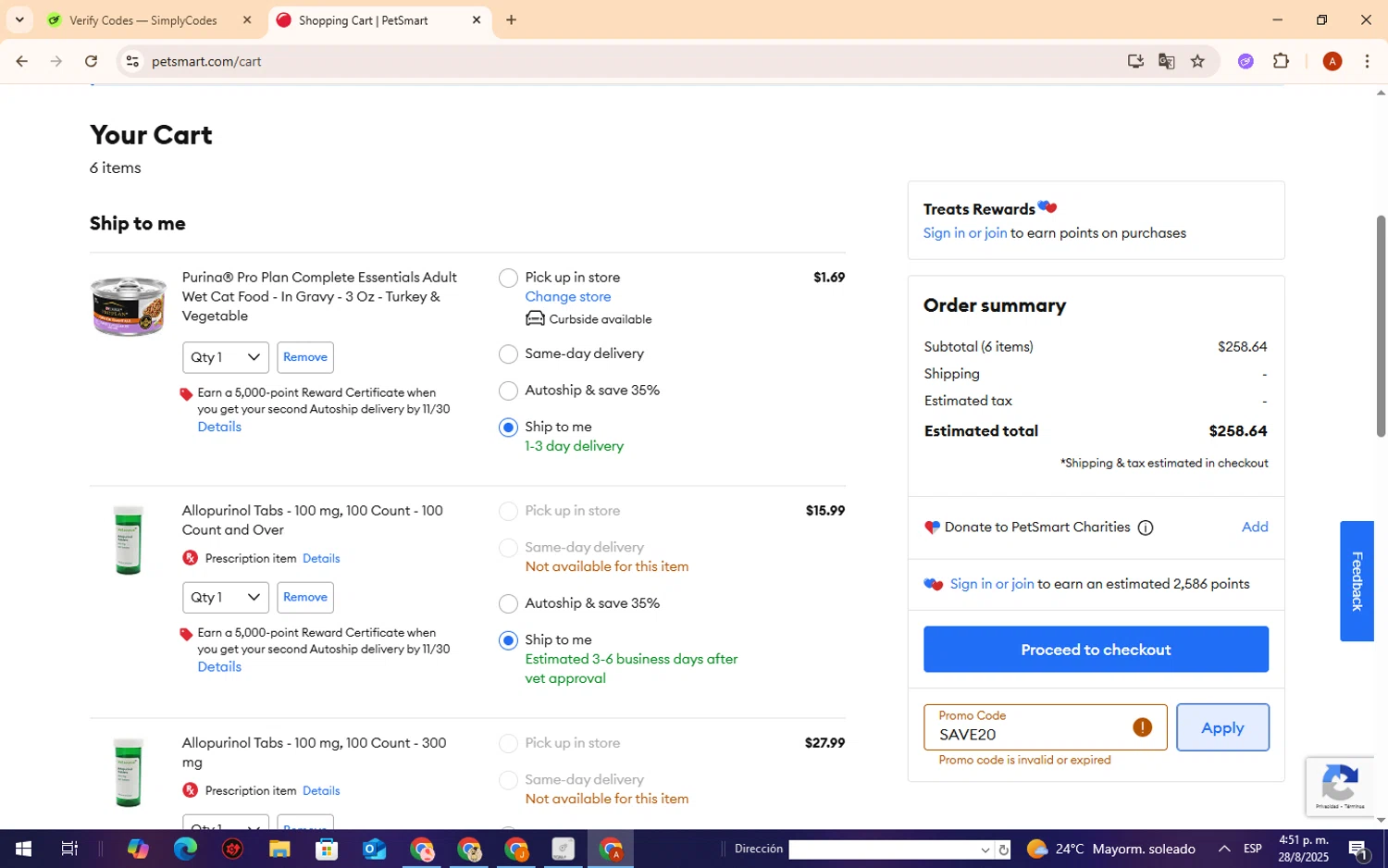Image resolution: width=1388 pixels, height=868 pixels.
Task: Click disabled Same-day delivery for Allopurinol $15.99
Action: click(508, 548)
